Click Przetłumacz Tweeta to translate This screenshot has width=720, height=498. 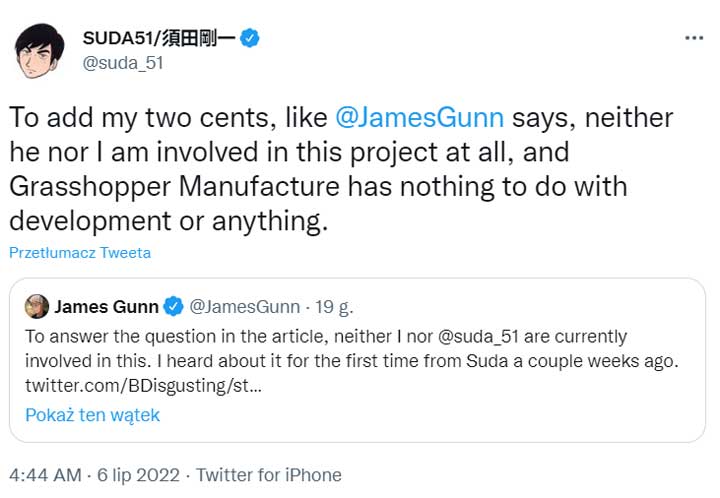point(80,253)
